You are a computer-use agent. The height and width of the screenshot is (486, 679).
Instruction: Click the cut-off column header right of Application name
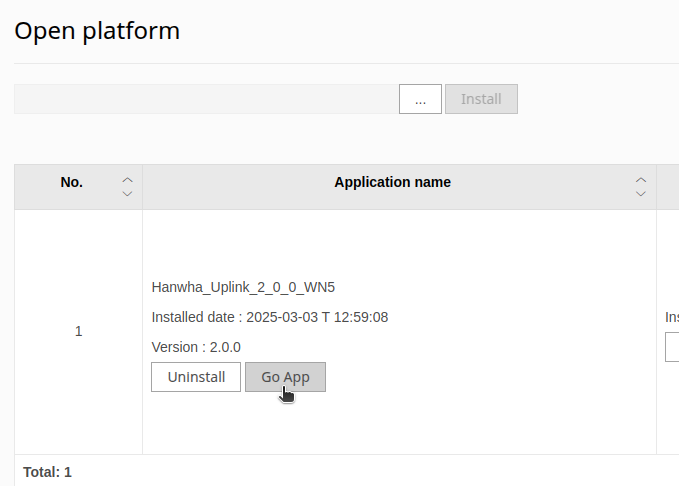pos(668,187)
